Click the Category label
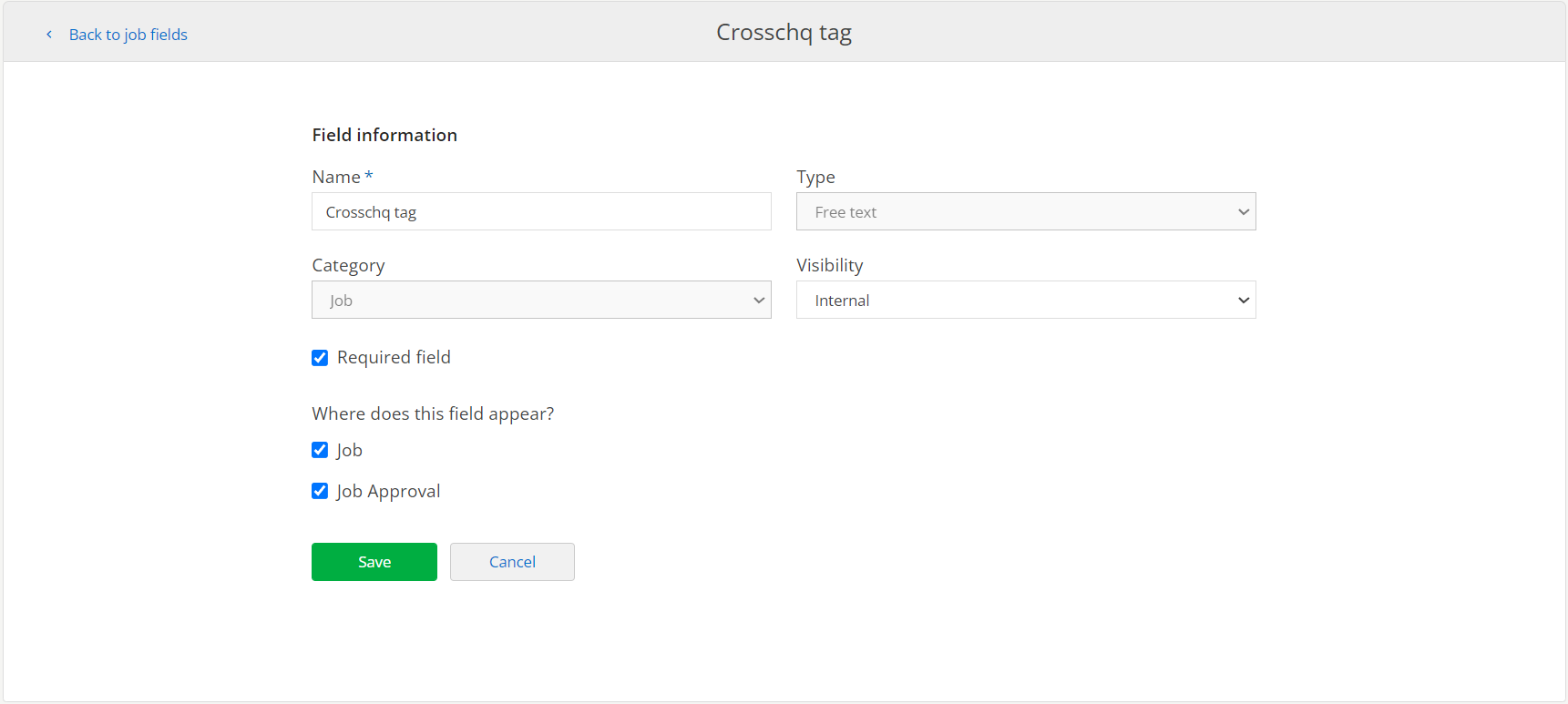The width and height of the screenshot is (1568, 704). [348, 265]
